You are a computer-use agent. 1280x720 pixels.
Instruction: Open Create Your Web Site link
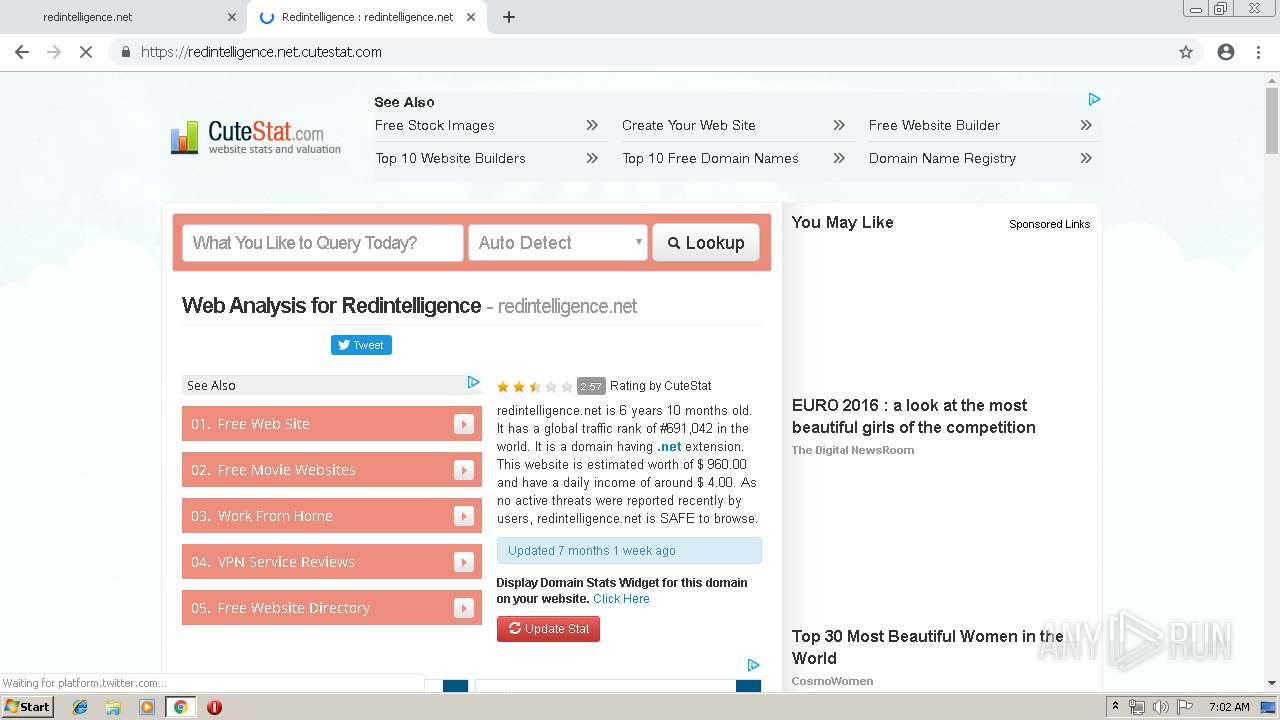pos(689,125)
